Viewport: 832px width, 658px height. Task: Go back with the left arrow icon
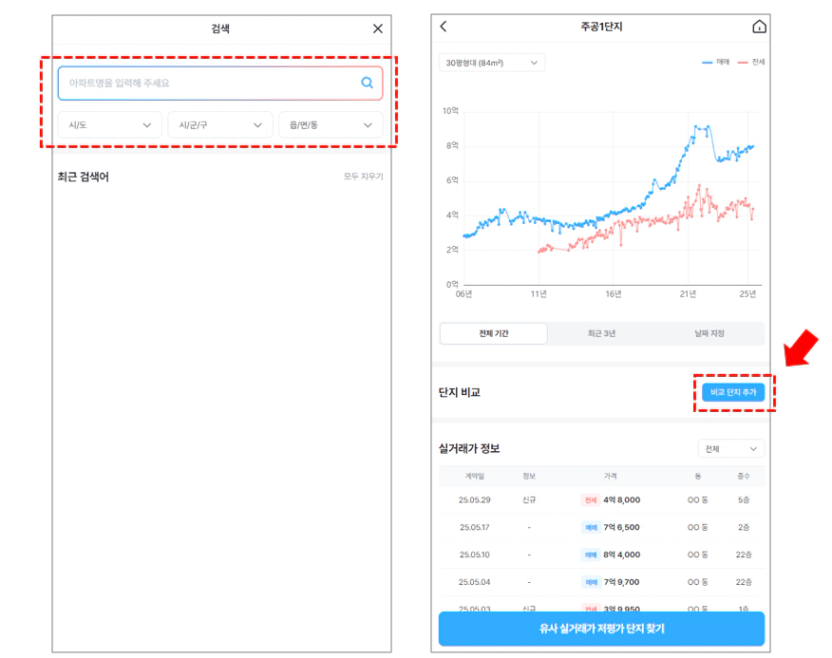coord(444,26)
